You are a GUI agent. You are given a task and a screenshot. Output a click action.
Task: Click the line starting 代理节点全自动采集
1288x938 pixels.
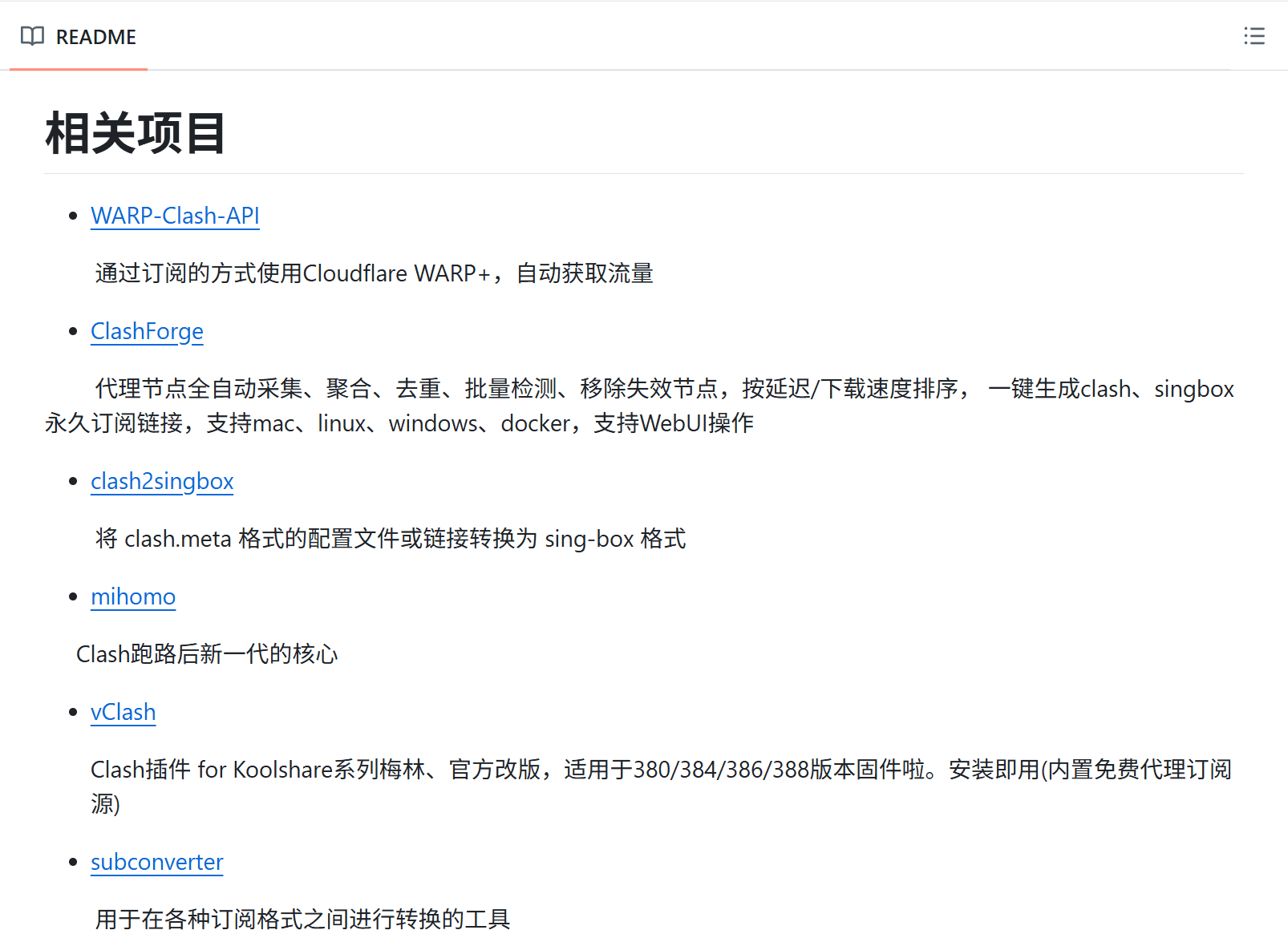click(x=664, y=389)
